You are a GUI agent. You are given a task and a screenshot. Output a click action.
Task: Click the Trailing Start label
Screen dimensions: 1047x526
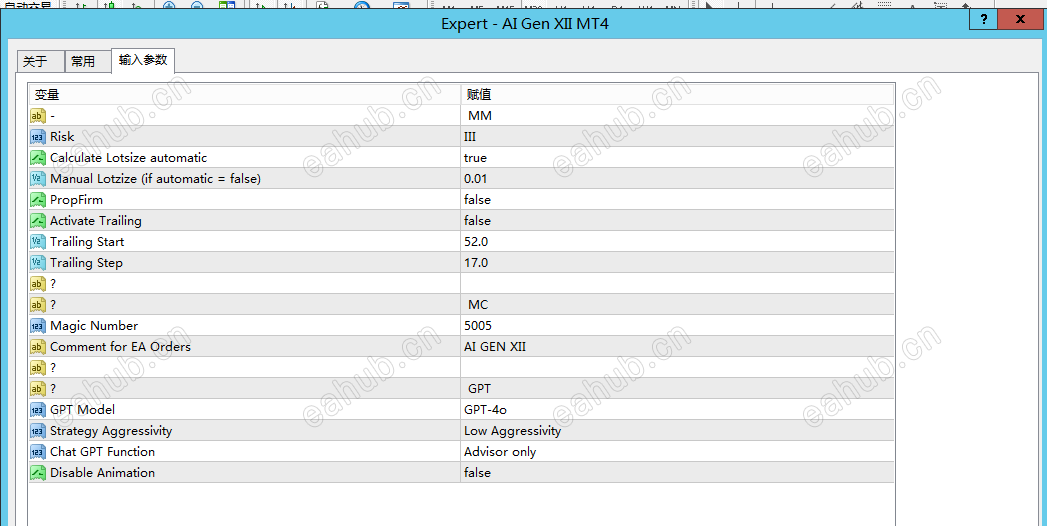pyautogui.click(x=87, y=242)
